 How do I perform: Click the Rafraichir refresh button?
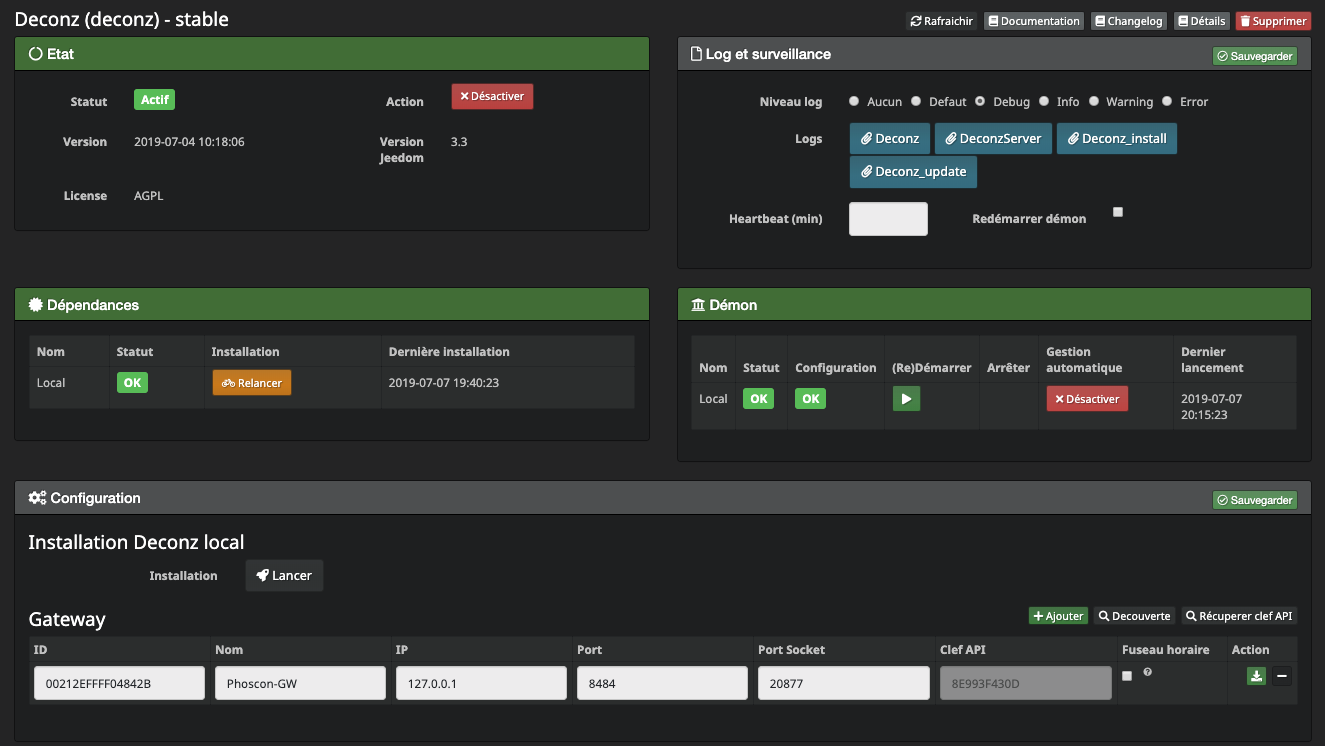click(x=942, y=21)
